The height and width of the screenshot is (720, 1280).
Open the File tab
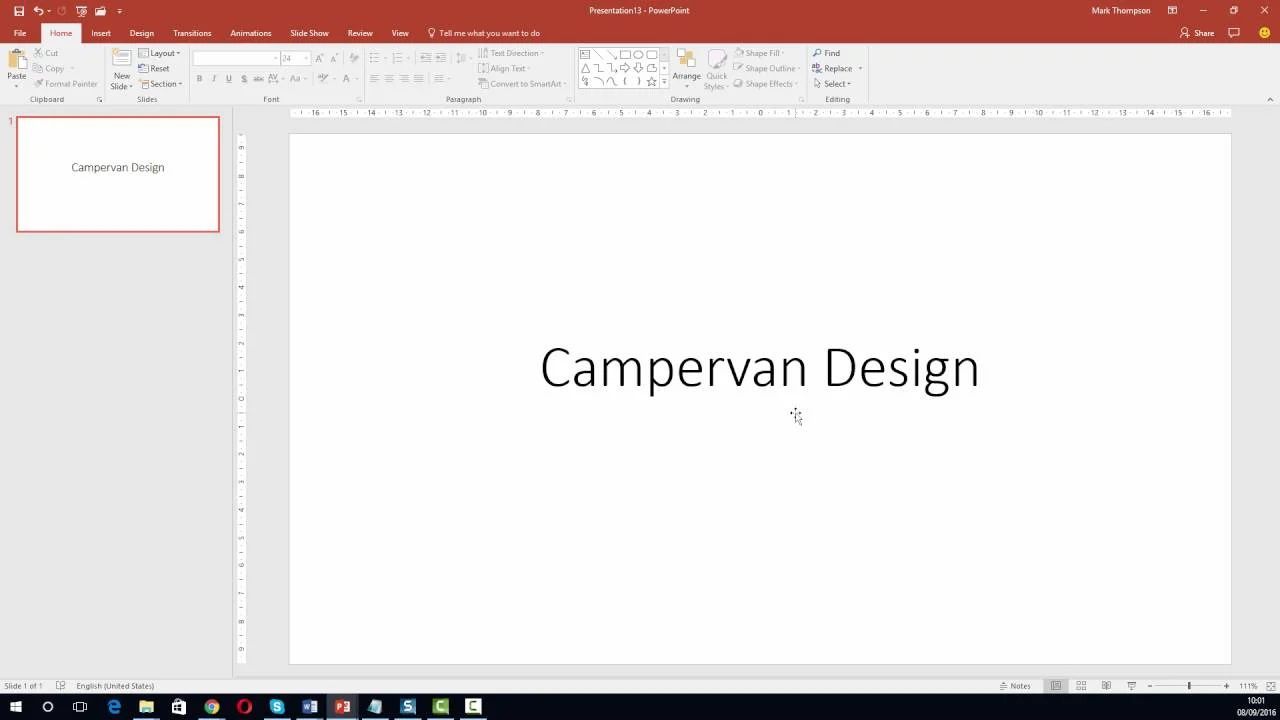20,33
